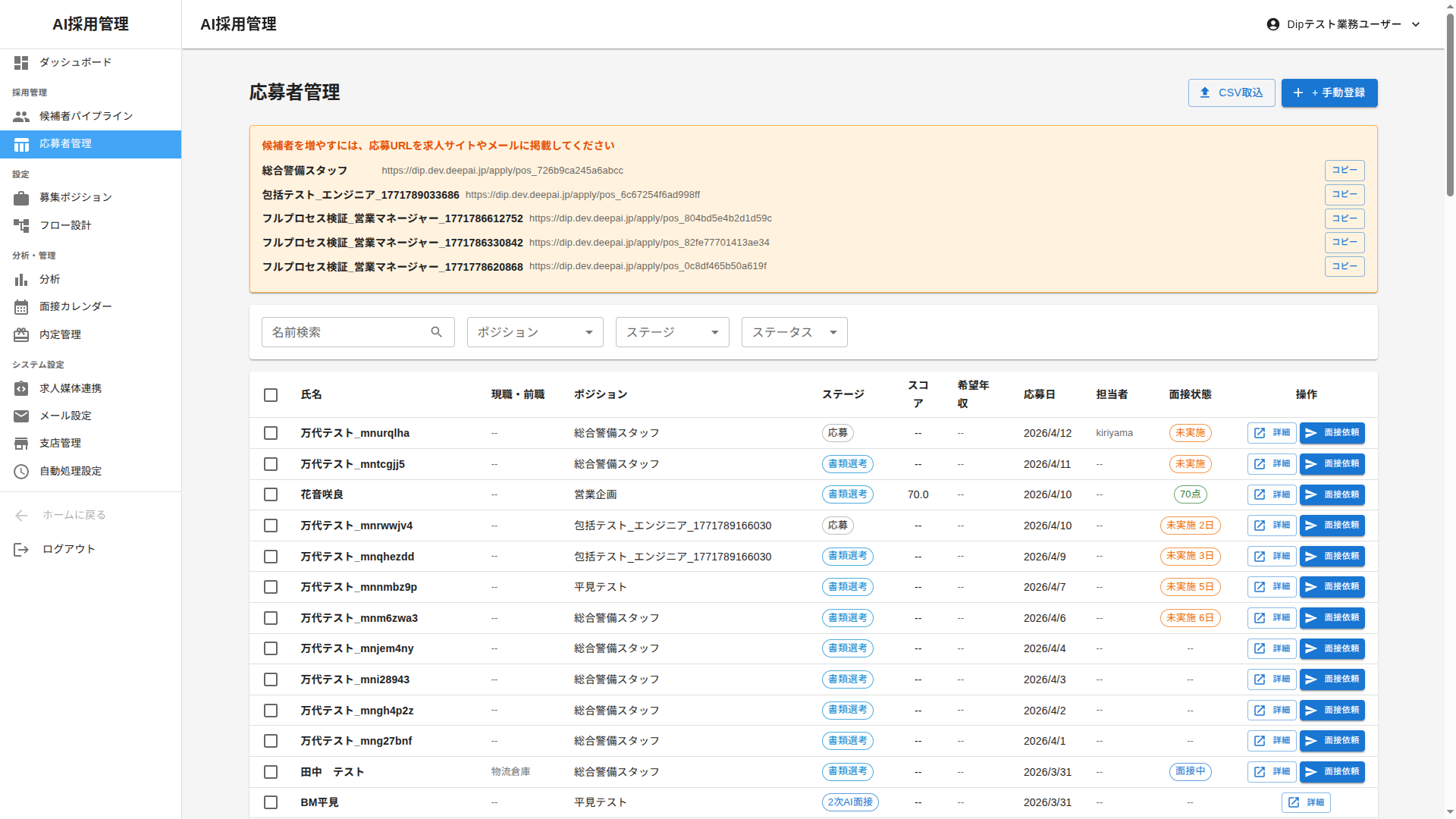Click the ホームに戻る back arrow icon

click(21, 515)
